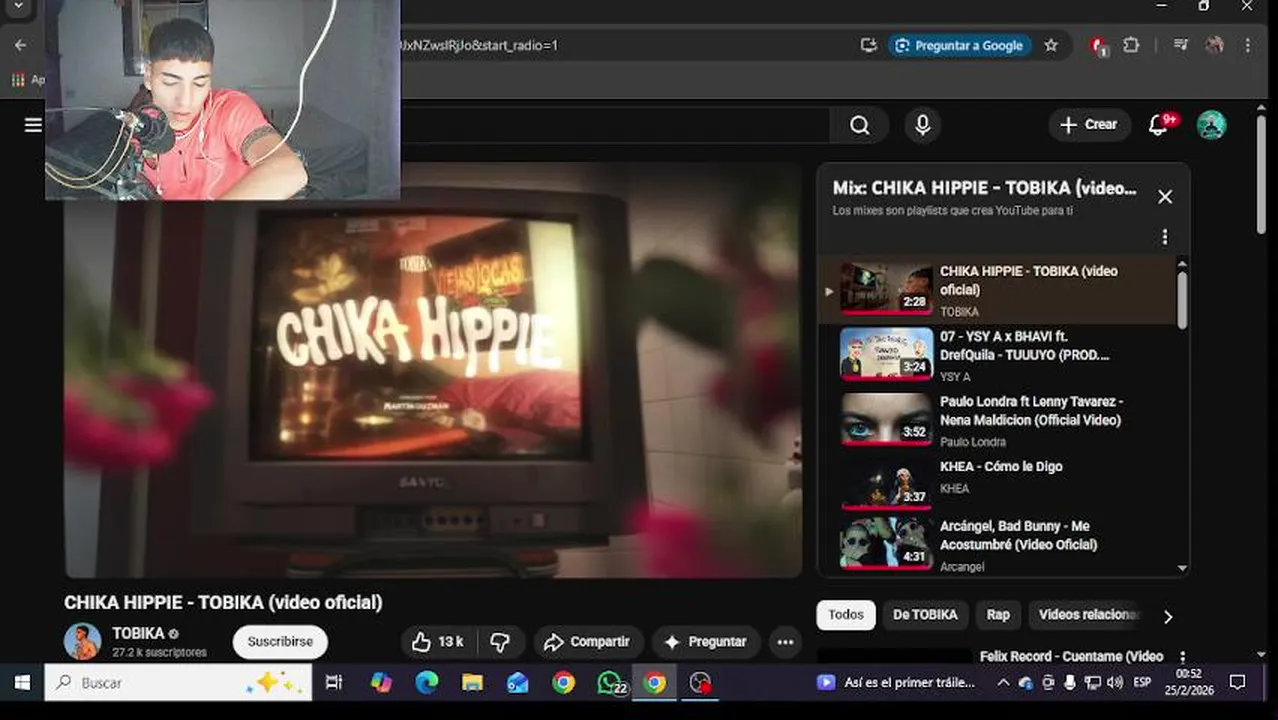Click Preguntar a Google lens button
The height and width of the screenshot is (720, 1278).
pyautogui.click(x=959, y=45)
